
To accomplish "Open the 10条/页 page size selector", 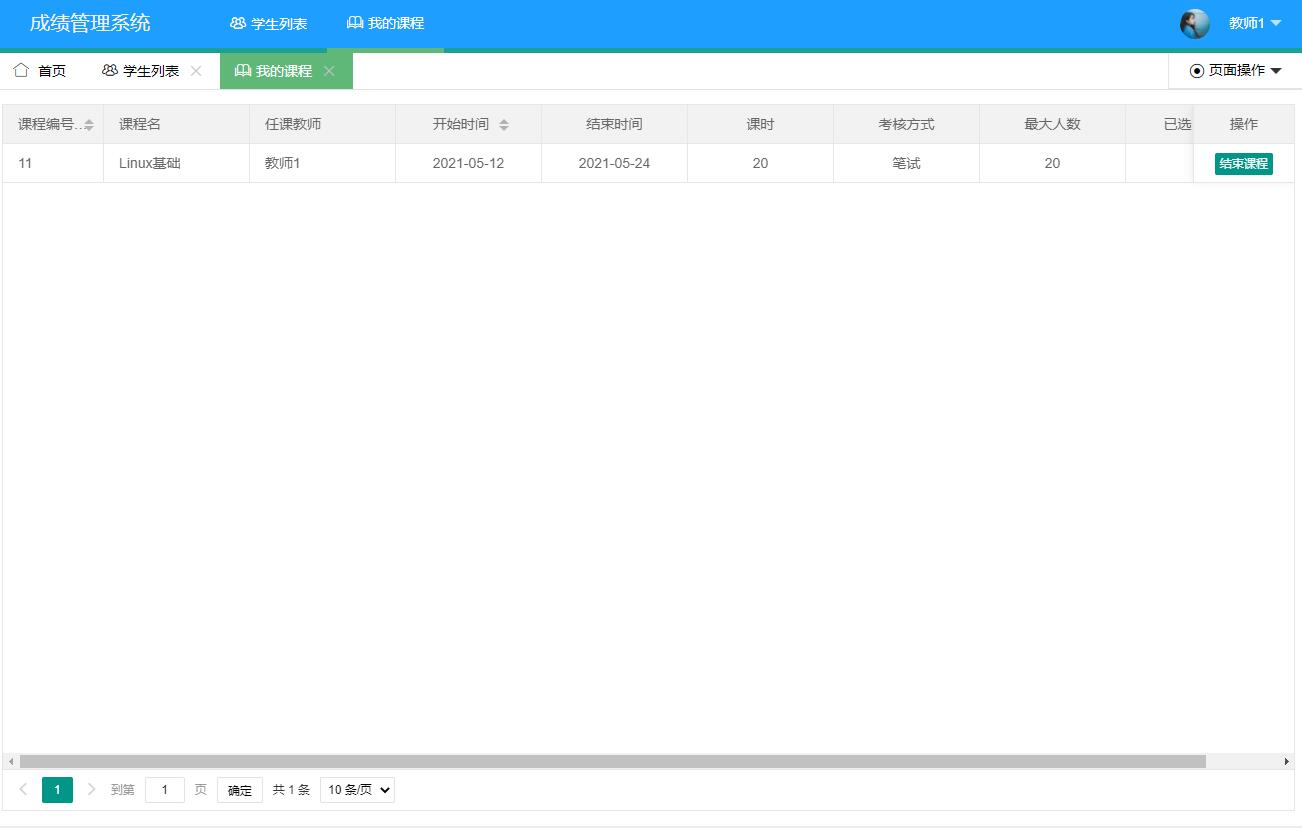I will click(356, 789).
